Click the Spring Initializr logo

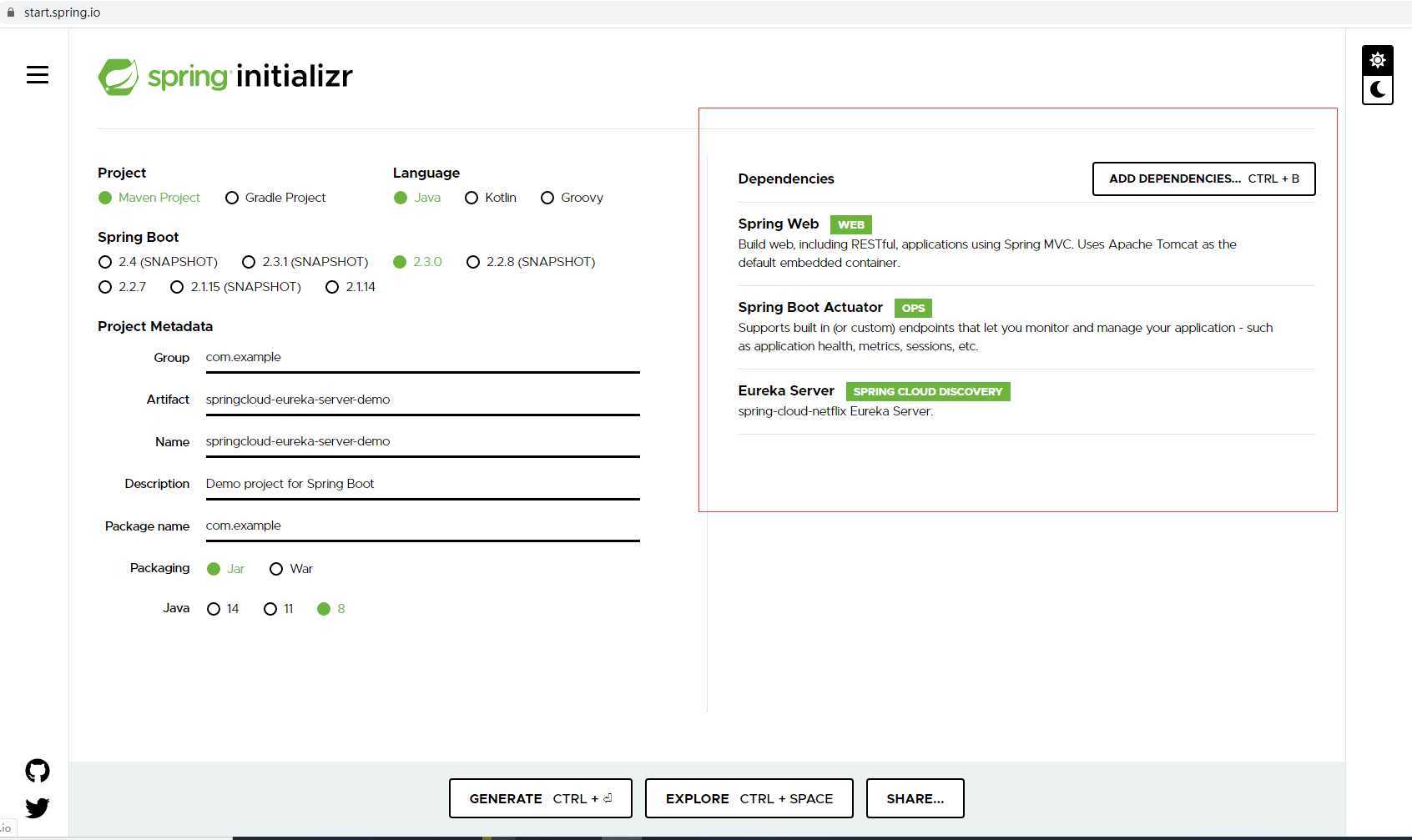[x=225, y=77]
